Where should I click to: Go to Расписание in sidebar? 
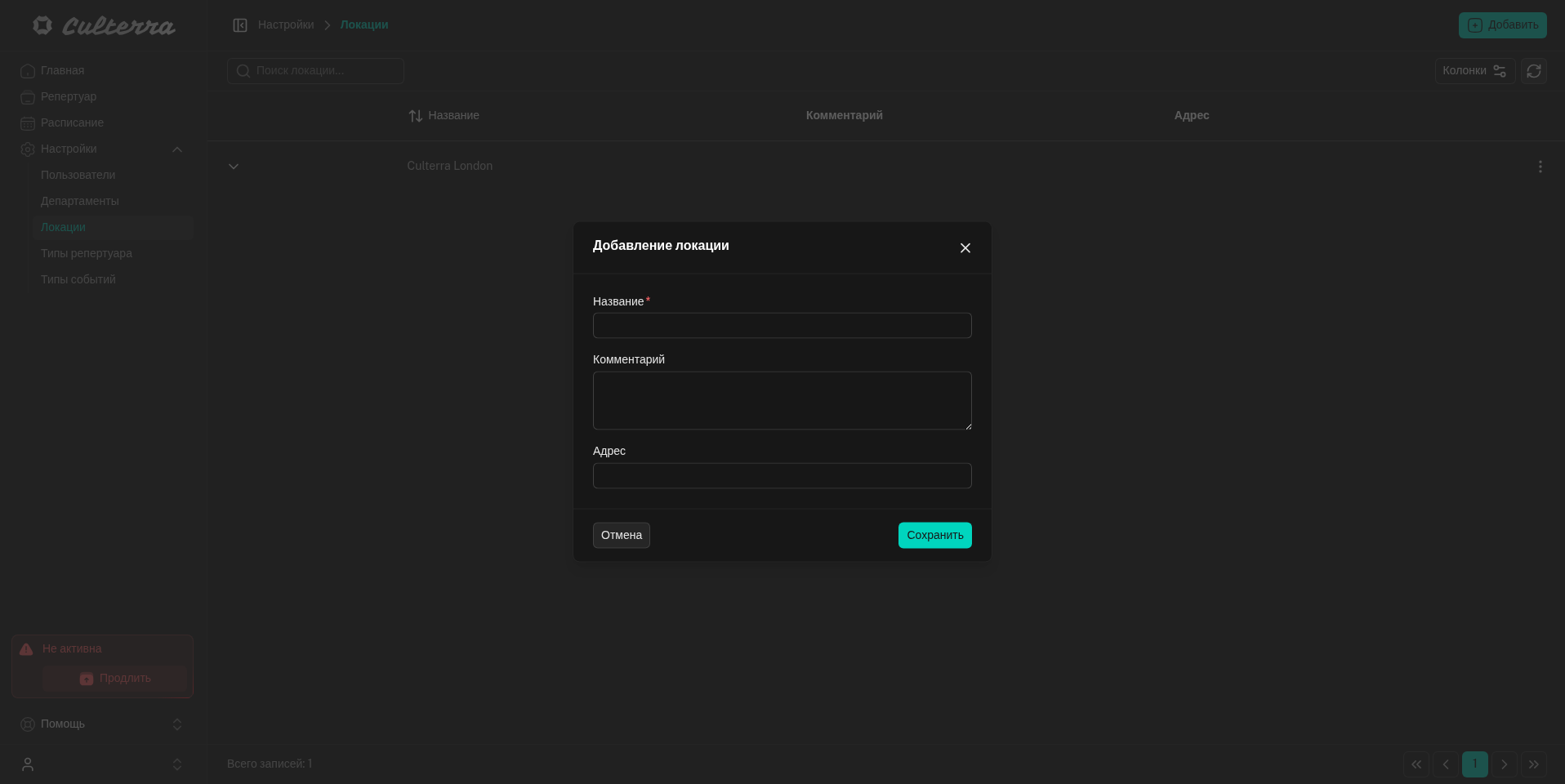pyautogui.click(x=72, y=122)
